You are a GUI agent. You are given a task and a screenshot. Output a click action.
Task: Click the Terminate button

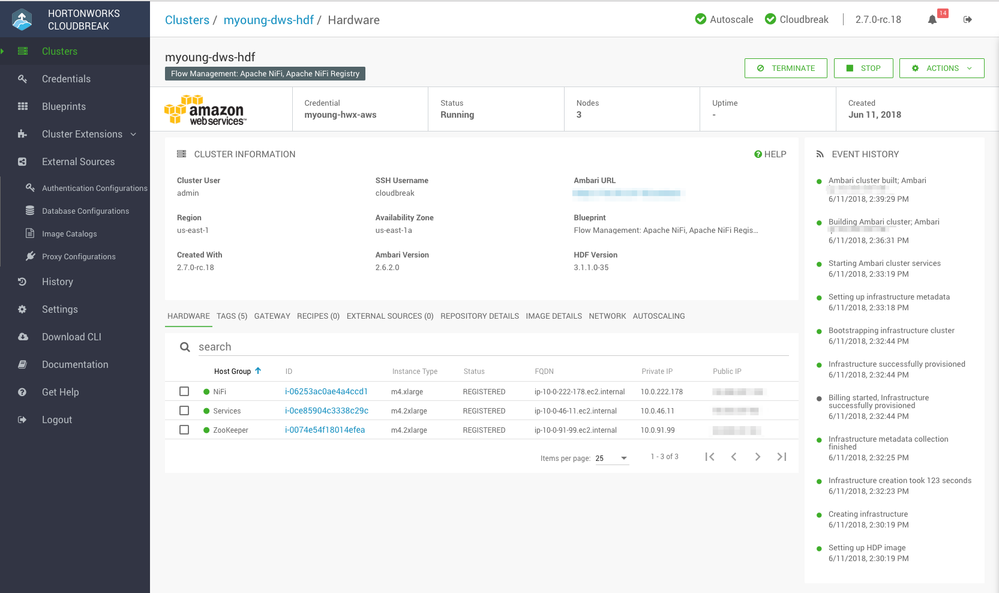(786, 68)
